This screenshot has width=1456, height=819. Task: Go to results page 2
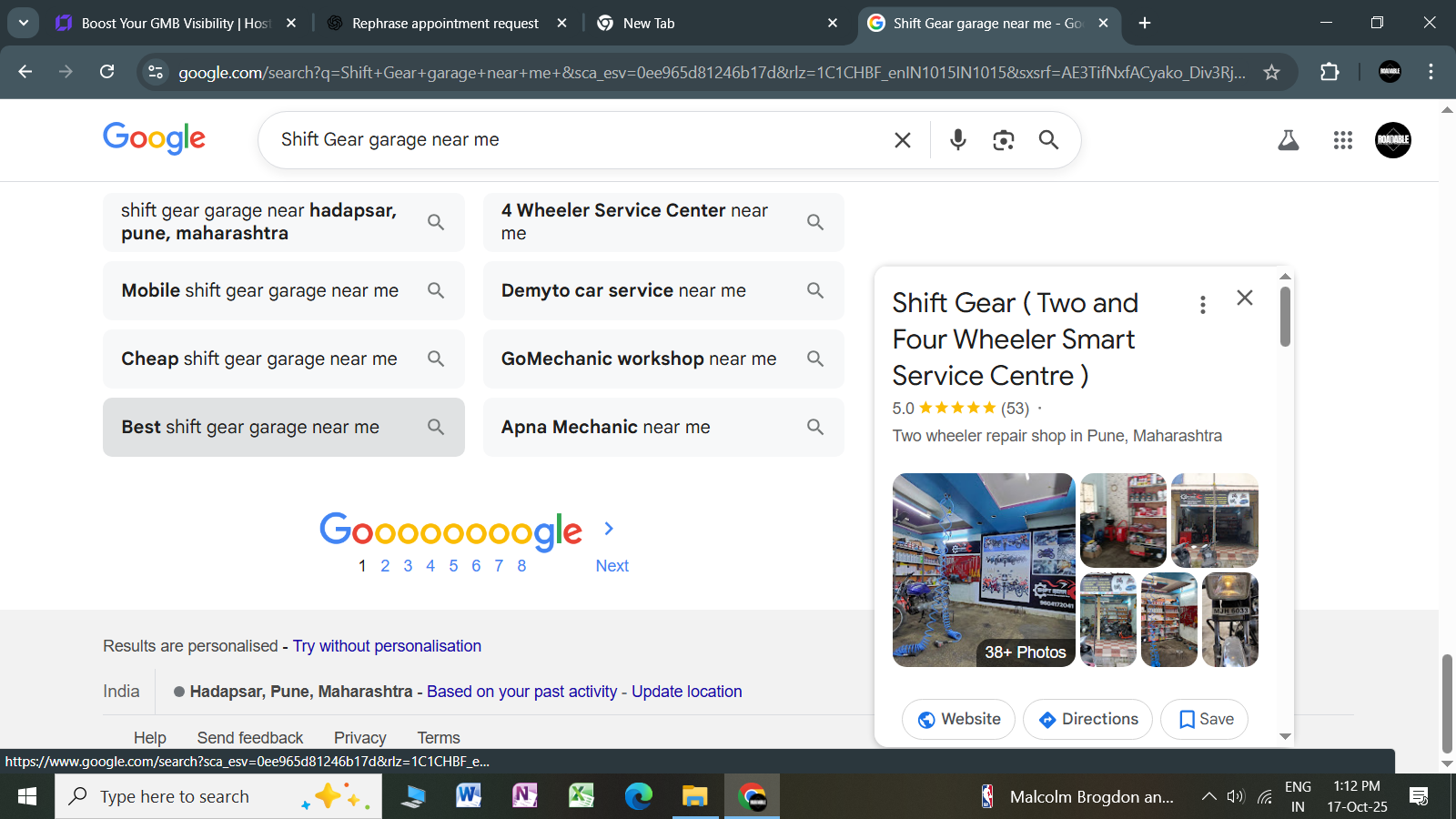pyautogui.click(x=385, y=566)
